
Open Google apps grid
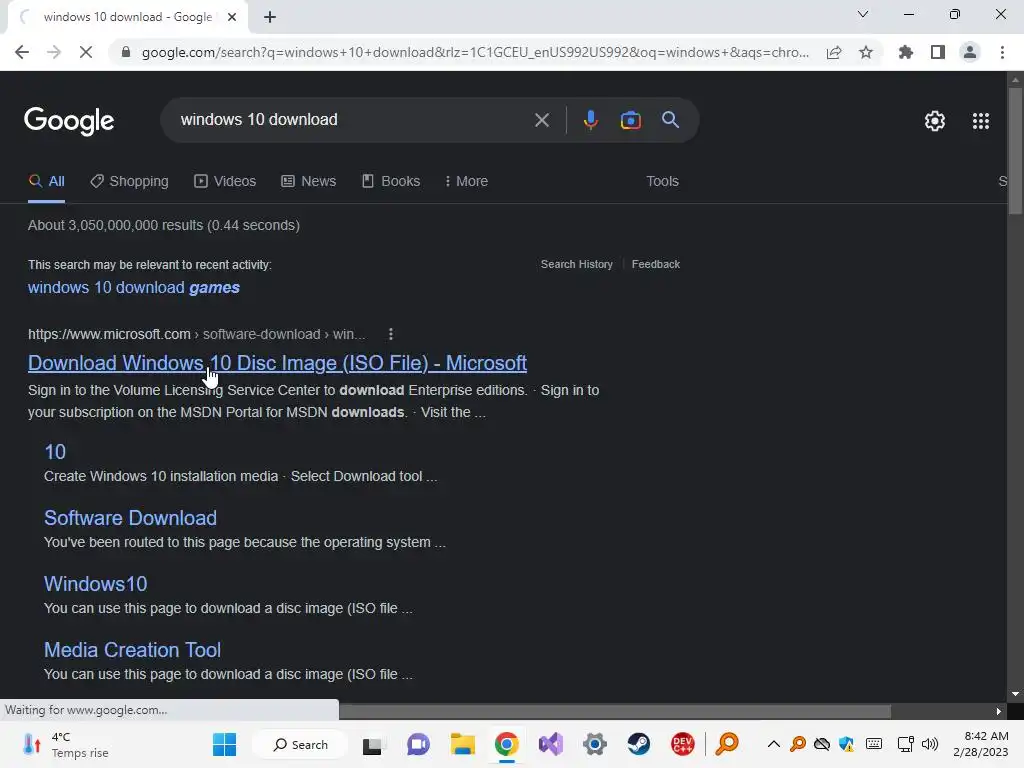980,121
